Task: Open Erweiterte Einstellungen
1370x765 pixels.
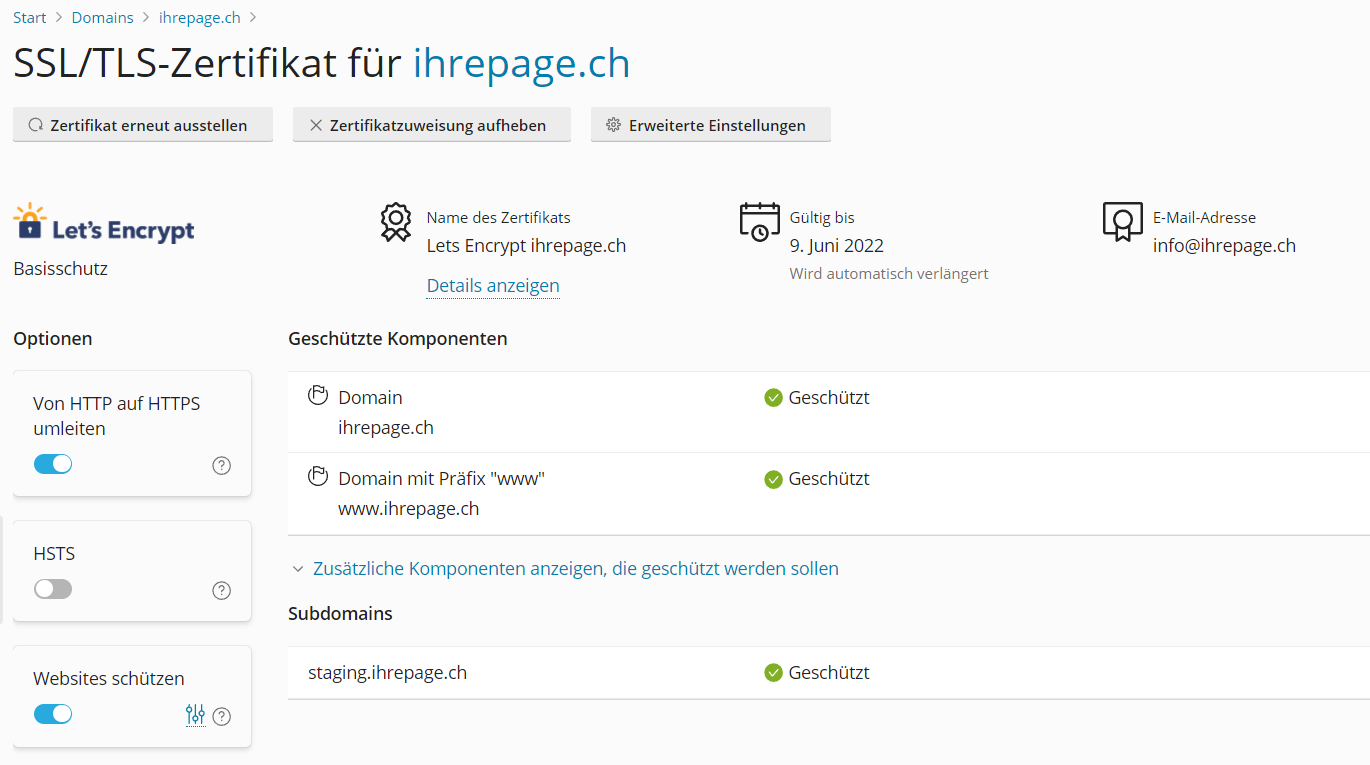Action: click(710, 125)
